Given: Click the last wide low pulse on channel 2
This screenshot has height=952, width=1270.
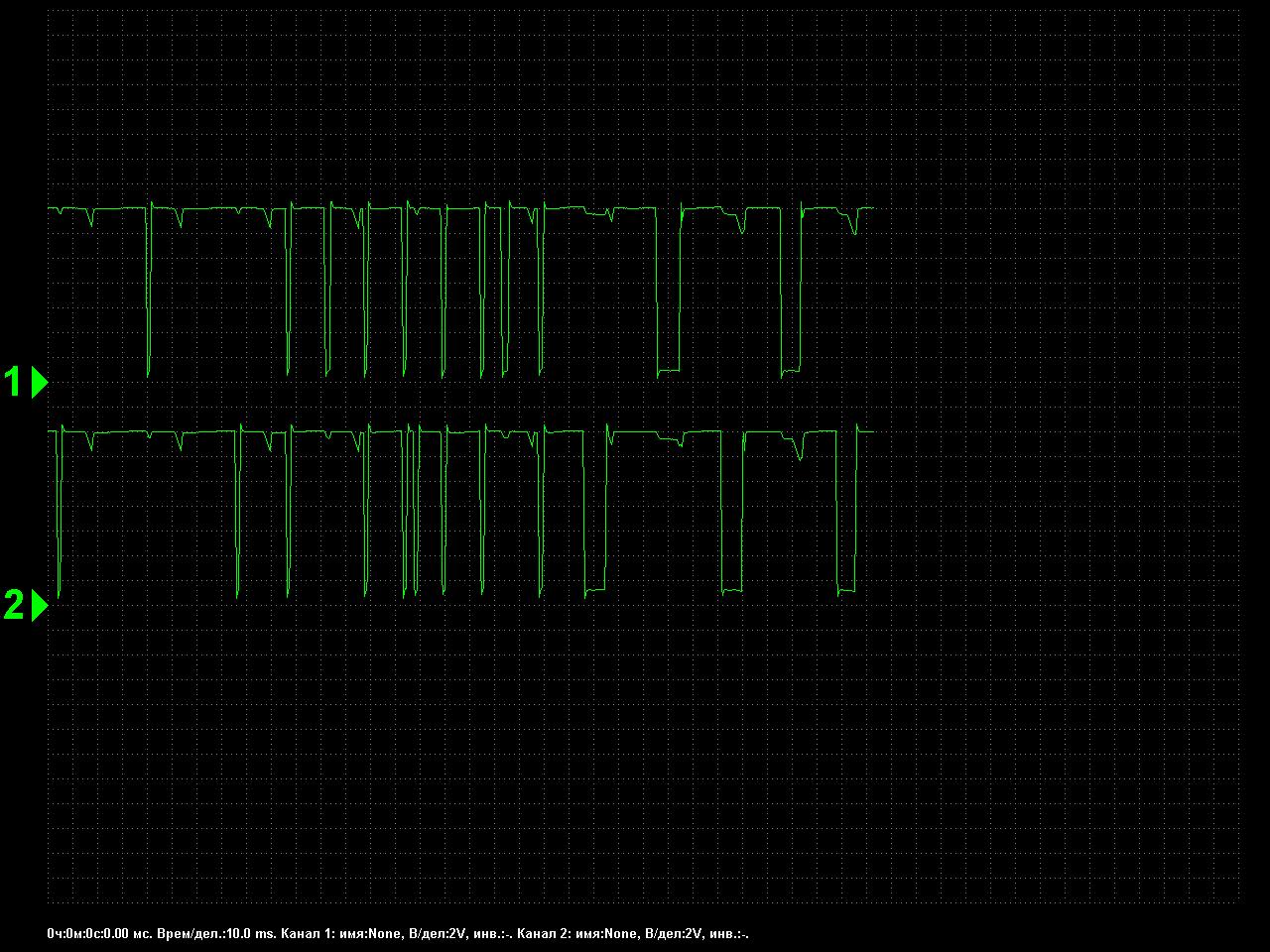Looking at the screenshot, I should (846, 592).
